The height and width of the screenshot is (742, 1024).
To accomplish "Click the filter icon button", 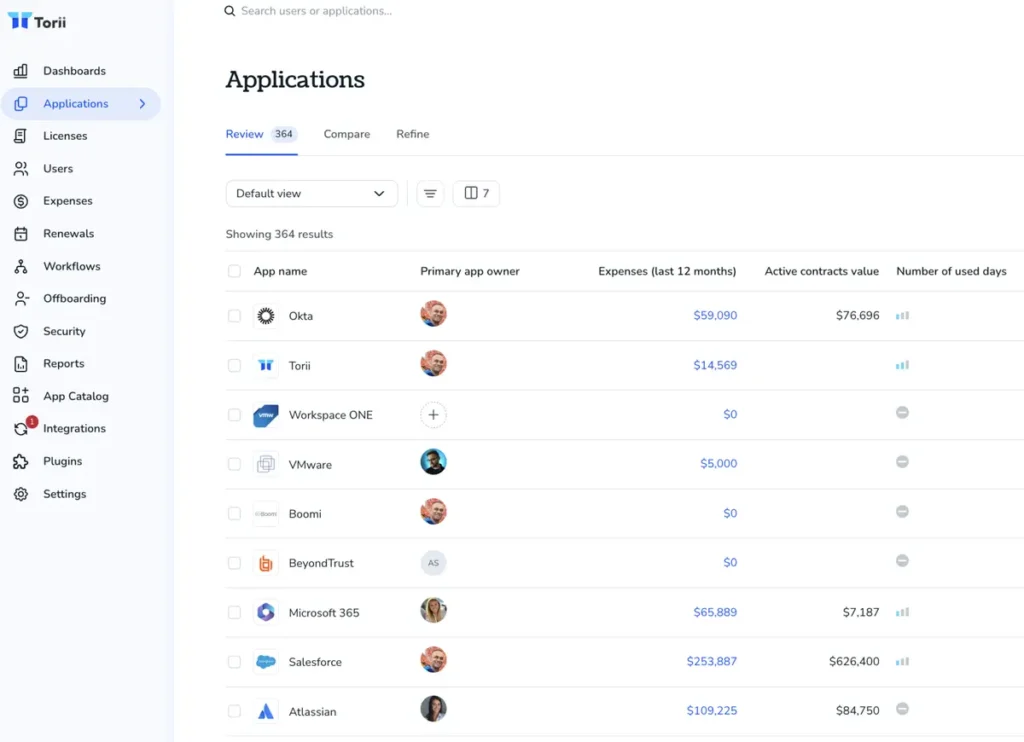I will tap(430, 193).
